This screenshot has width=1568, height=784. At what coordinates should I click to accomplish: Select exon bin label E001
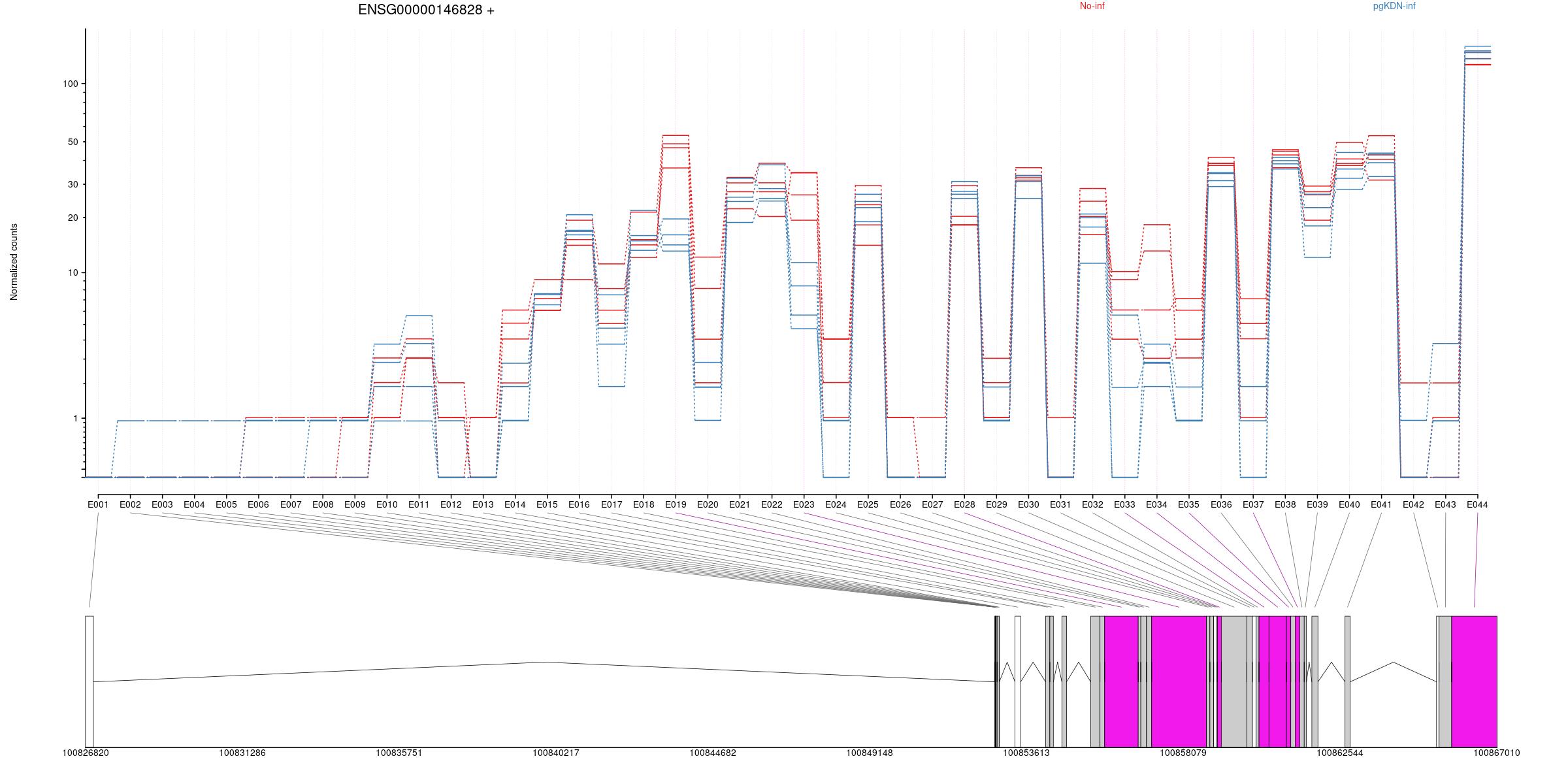click(98, 504)
